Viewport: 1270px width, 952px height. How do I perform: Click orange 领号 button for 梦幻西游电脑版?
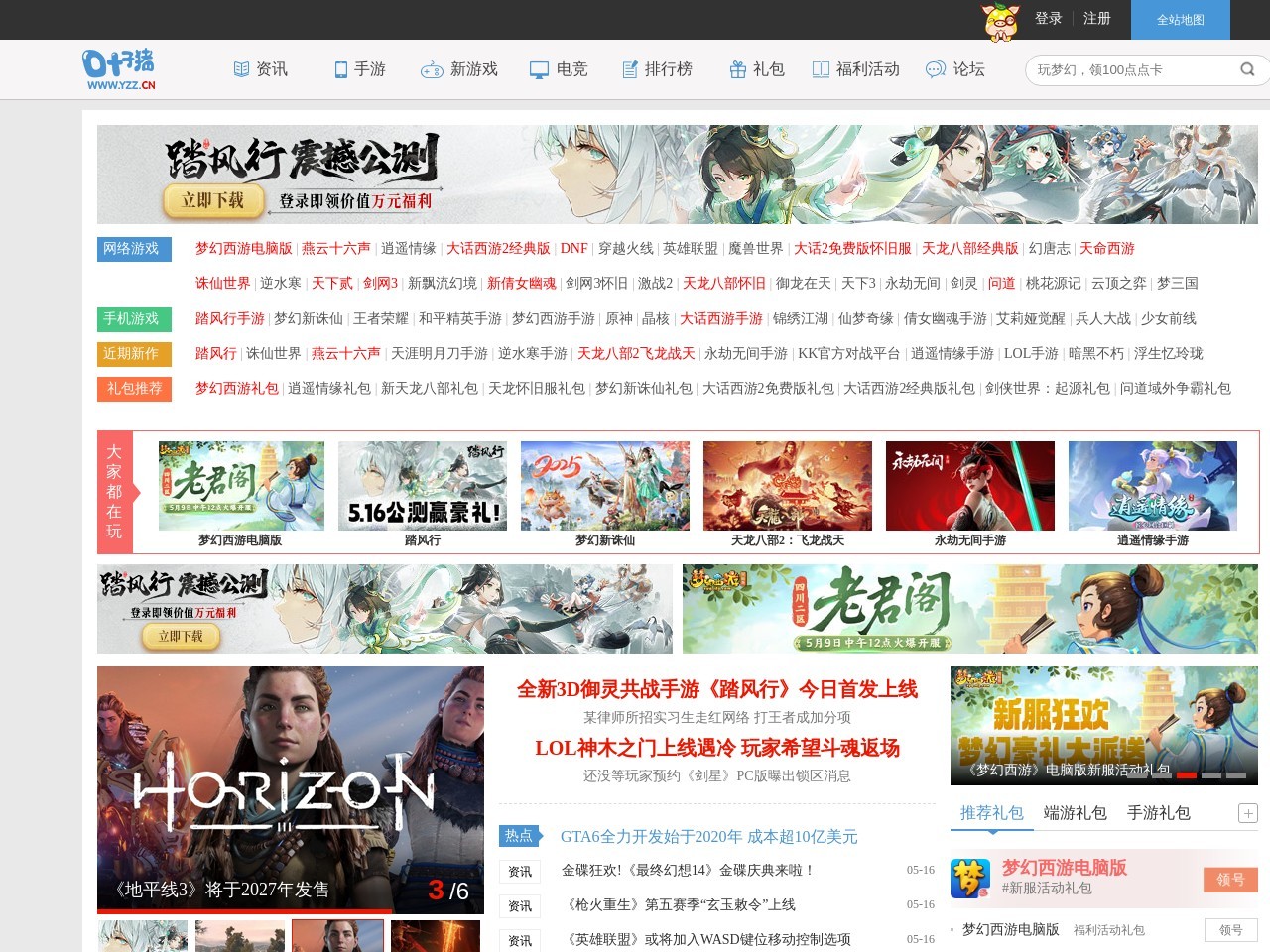pyautogui.click(x=1231, y=879)
